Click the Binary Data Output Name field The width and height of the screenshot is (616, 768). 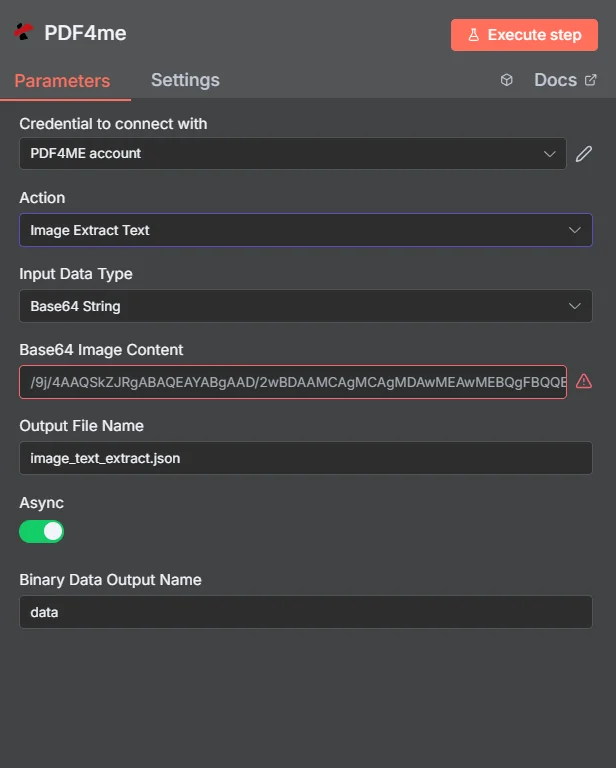coord(306,612)
